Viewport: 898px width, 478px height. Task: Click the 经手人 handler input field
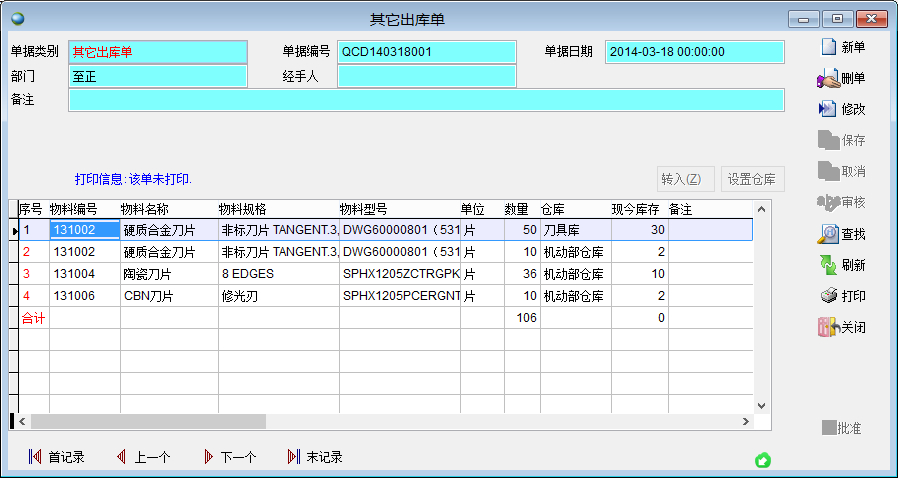click(427, 76)
